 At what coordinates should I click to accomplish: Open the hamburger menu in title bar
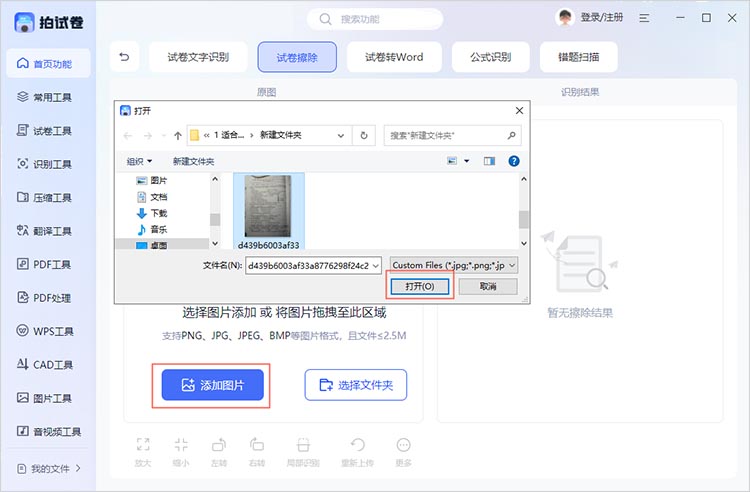tap(644, 18)
